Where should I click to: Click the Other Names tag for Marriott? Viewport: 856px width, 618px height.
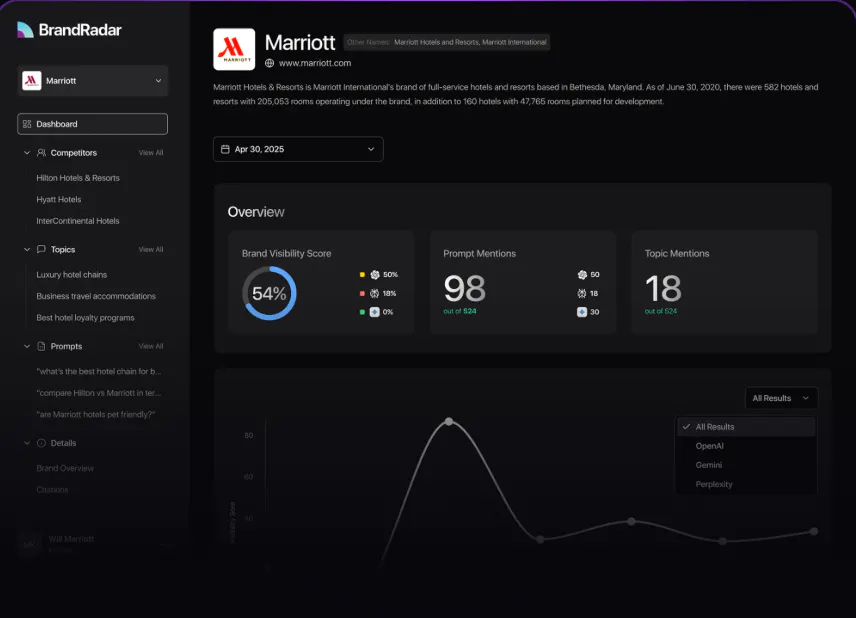(x=447, y=42)
